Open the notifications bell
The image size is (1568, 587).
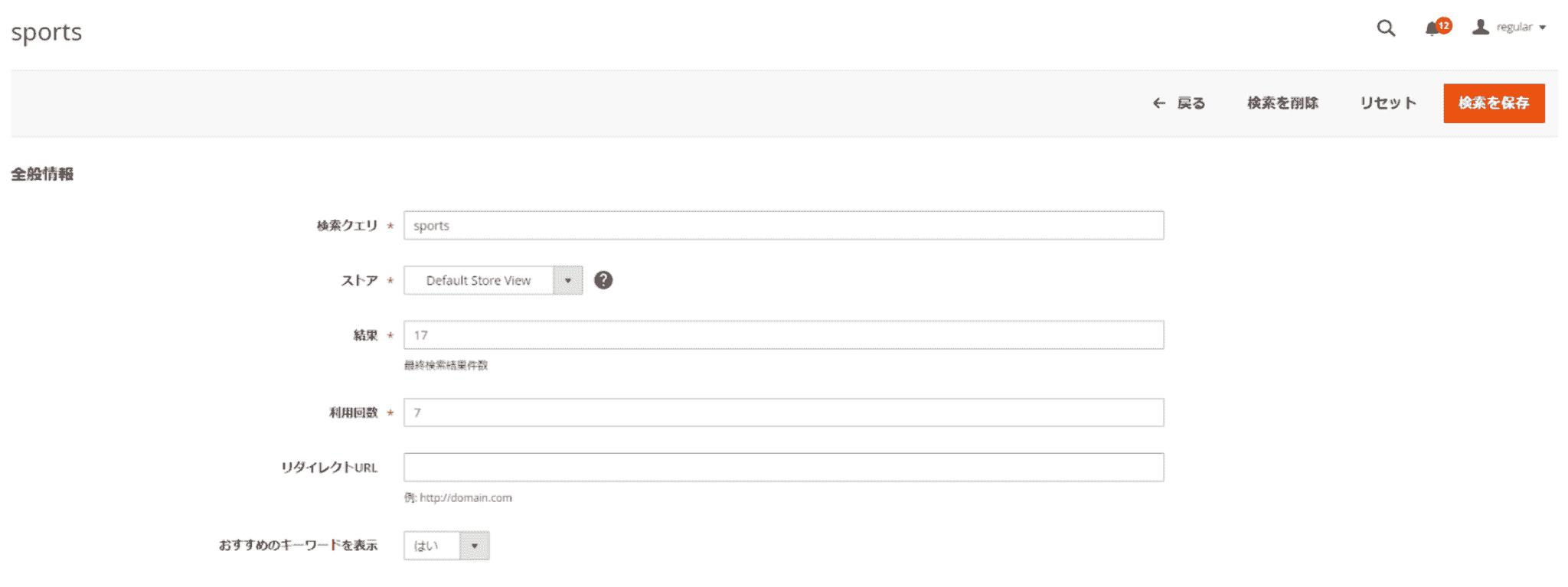[1432, 28]
